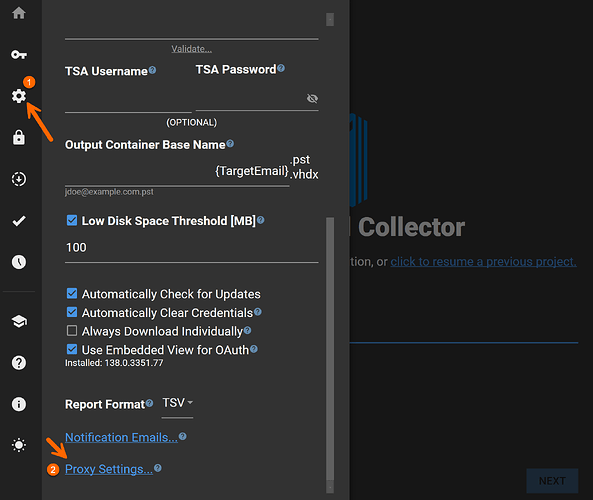The width and height of the screenshot is (593, 500).
Task: Toggle TSA Password visibility eye icon
Action: (312, 99)
